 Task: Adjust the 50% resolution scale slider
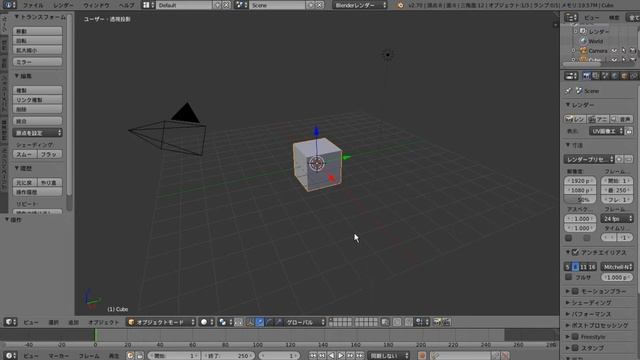coord(580,200)
